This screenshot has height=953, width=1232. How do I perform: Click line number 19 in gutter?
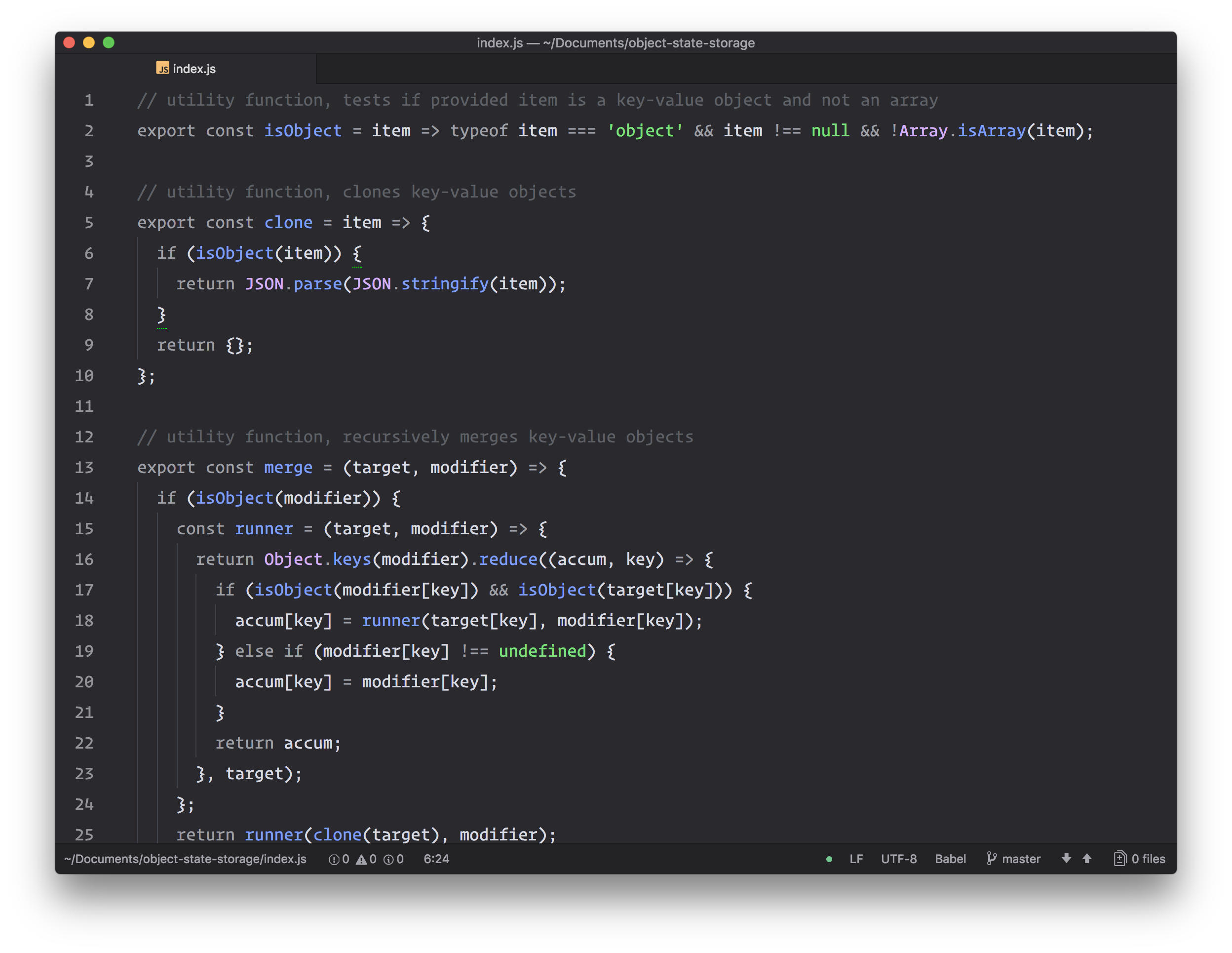click(x=84, y=651)
